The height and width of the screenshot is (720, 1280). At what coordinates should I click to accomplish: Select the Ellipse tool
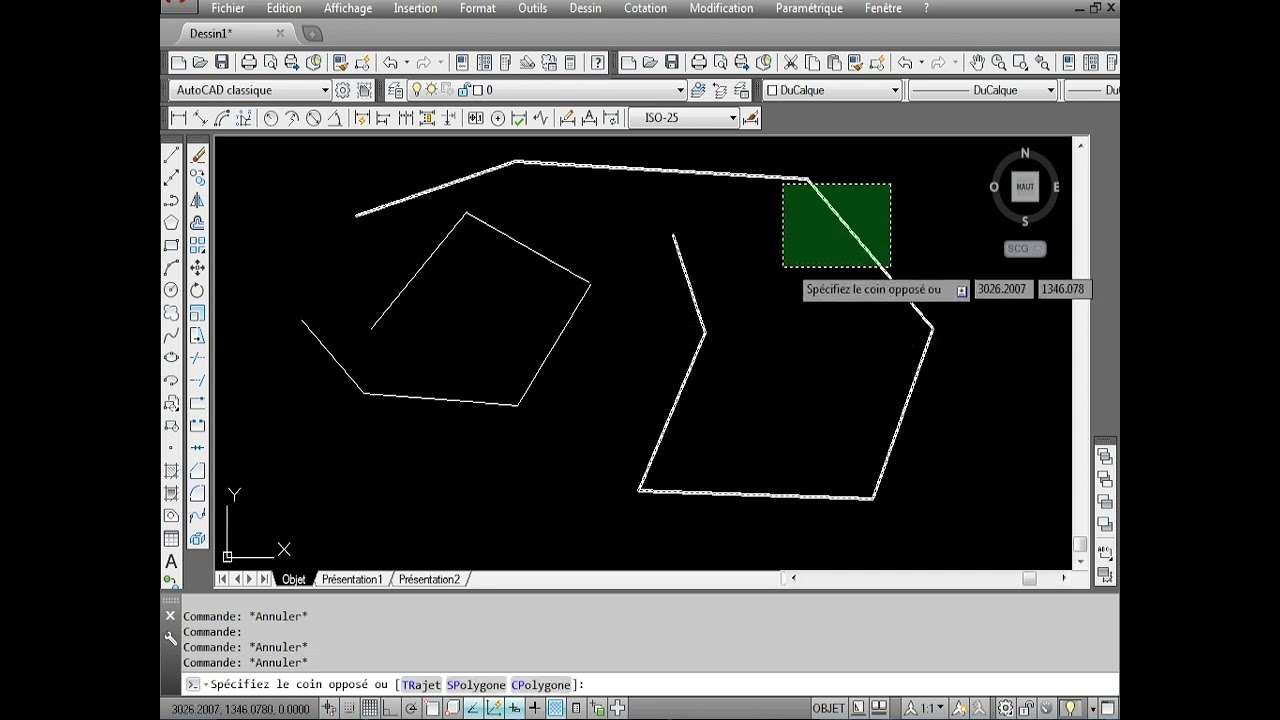171,357
